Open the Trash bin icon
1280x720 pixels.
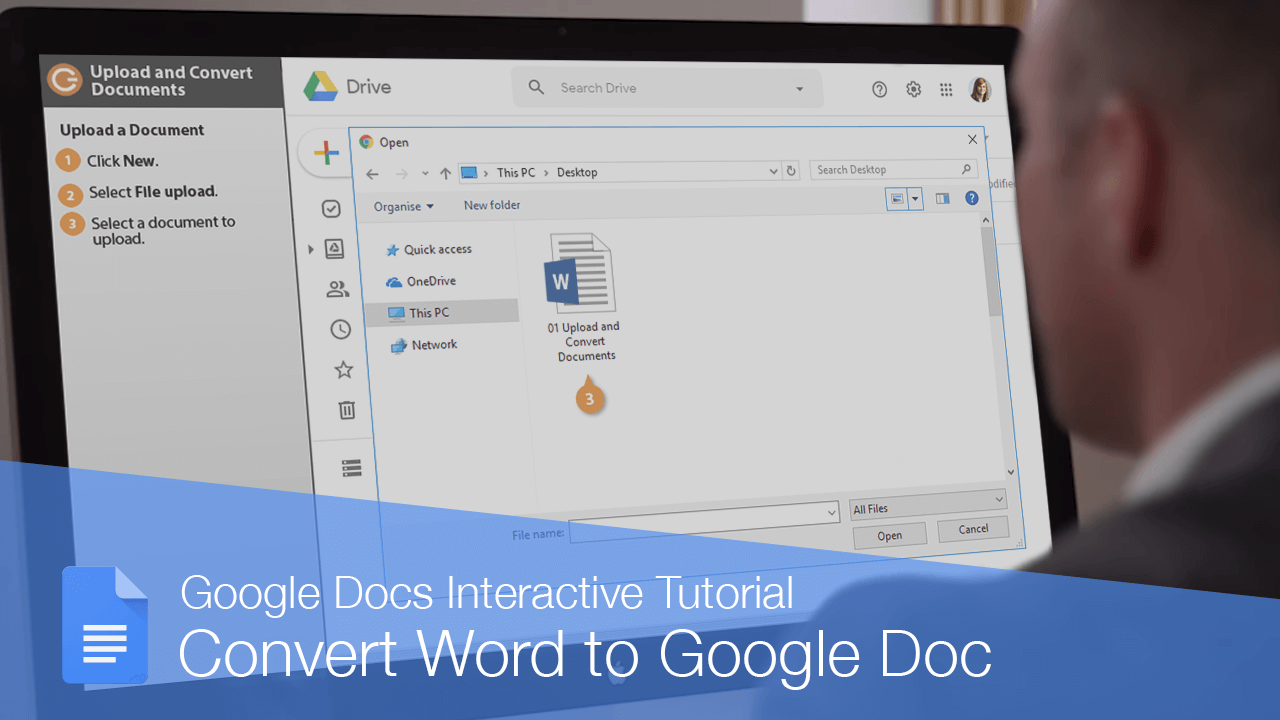point(346,409)
